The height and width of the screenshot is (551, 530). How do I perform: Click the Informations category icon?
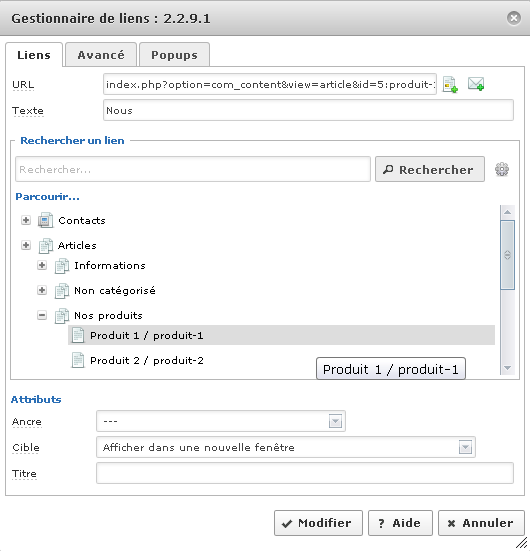point(62,266)
